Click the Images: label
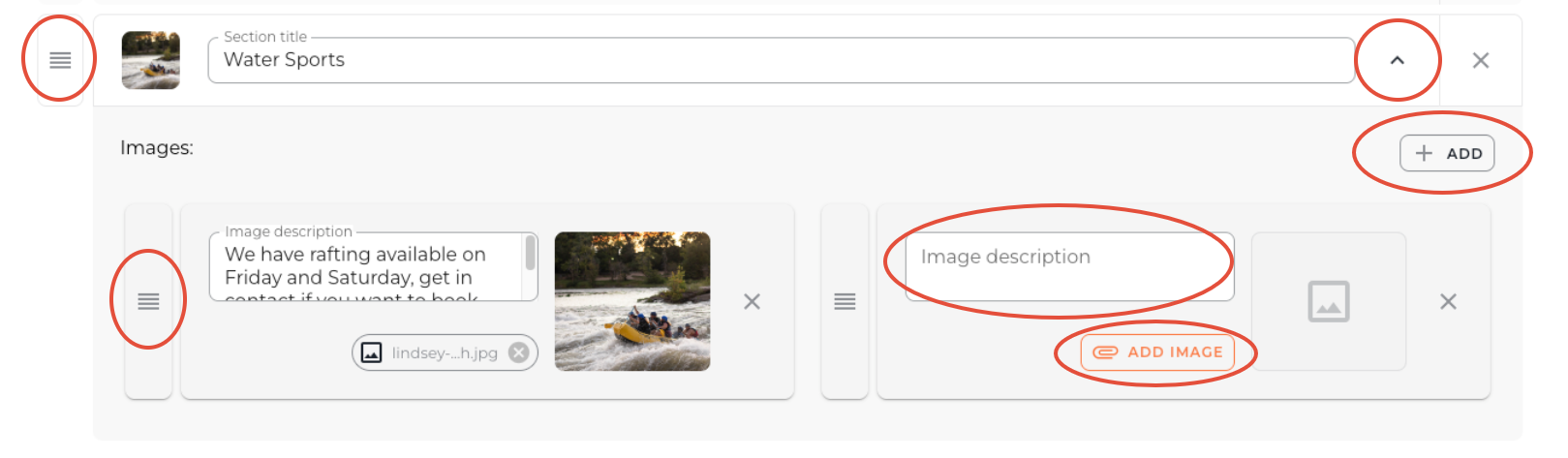 157,148
